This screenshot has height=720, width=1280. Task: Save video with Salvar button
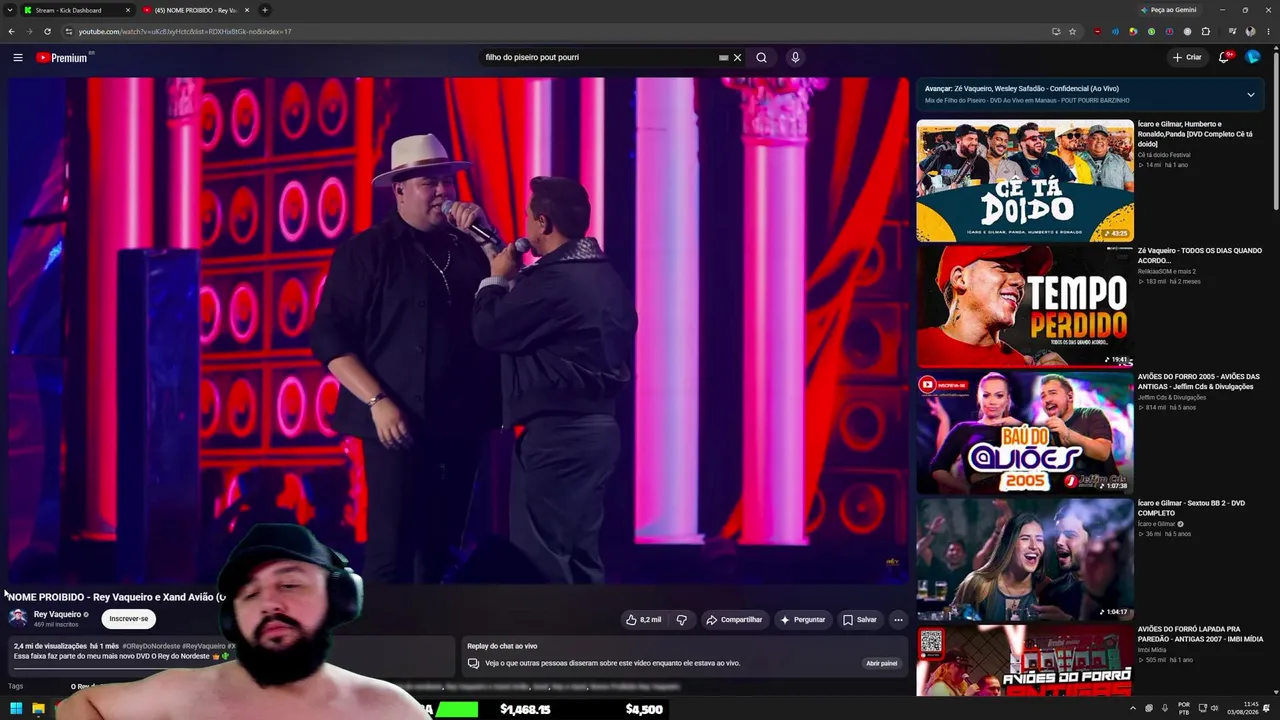[x=859, y=620]
